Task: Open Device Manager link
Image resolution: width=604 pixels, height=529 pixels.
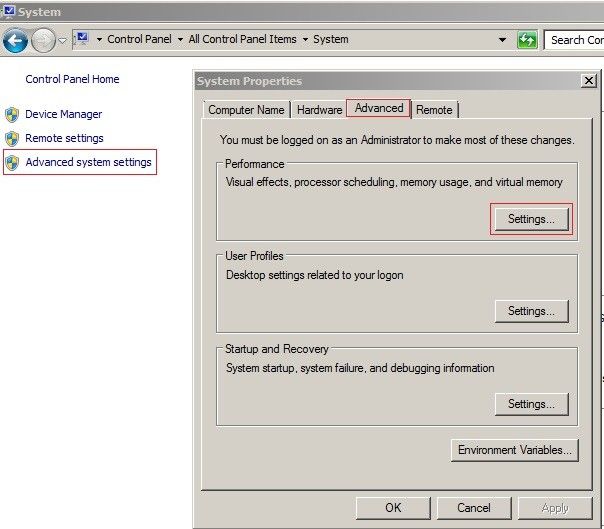Action: [64, 114]
